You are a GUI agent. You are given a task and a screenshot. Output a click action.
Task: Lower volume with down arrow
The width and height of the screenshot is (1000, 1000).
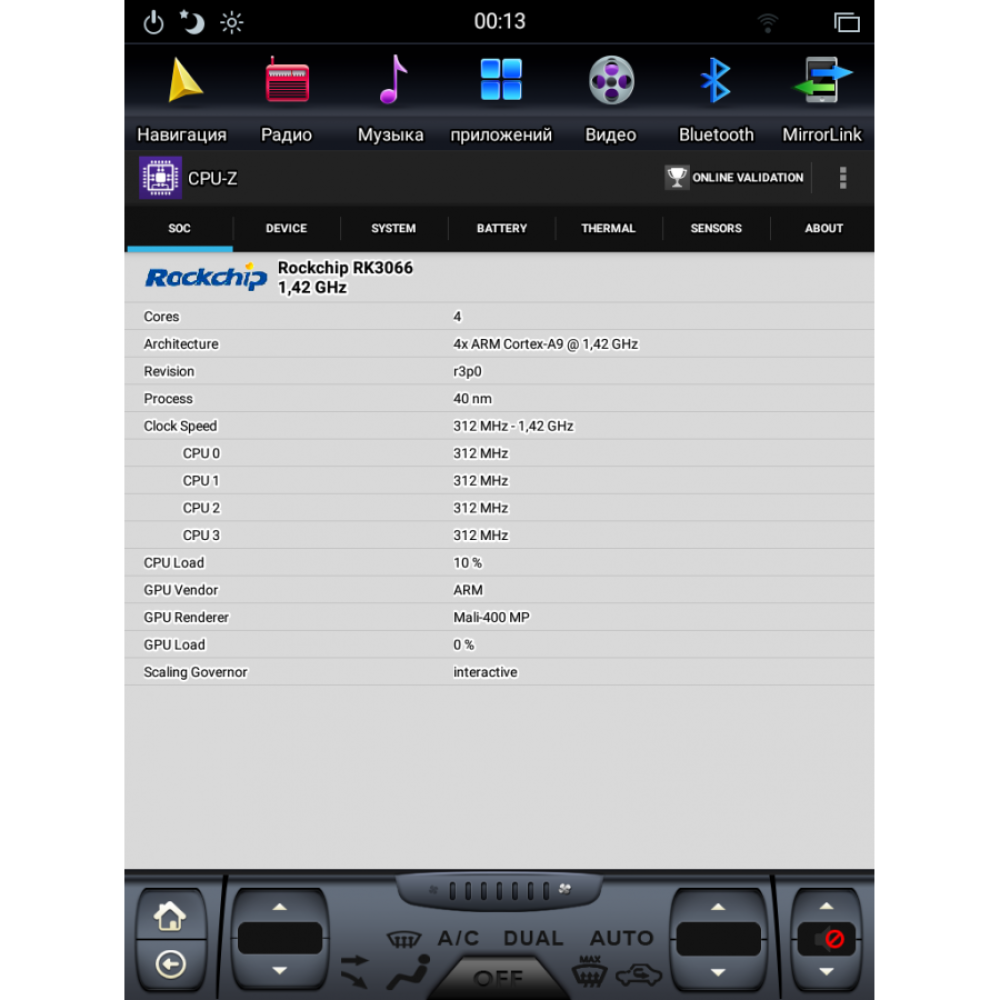827,972
